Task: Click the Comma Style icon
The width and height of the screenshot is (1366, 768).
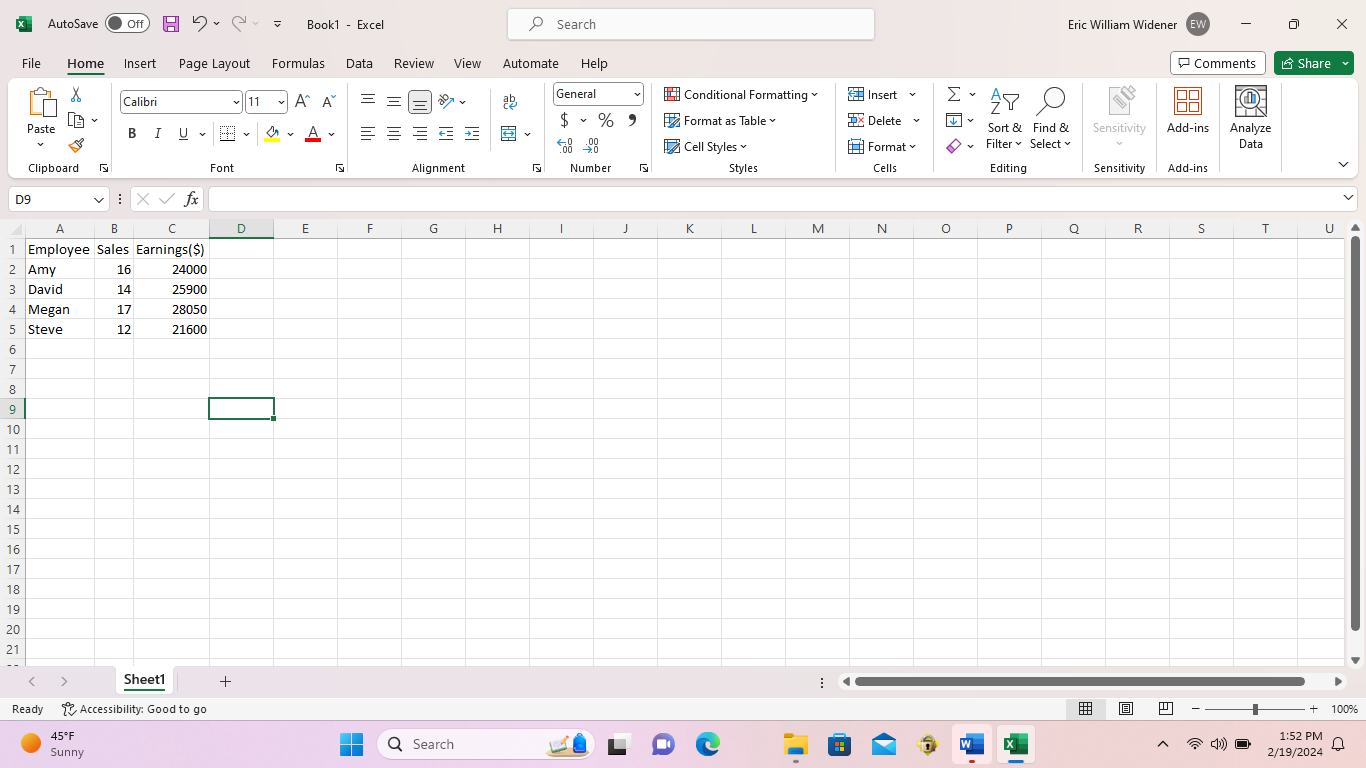Action: [x=632, y=120]
